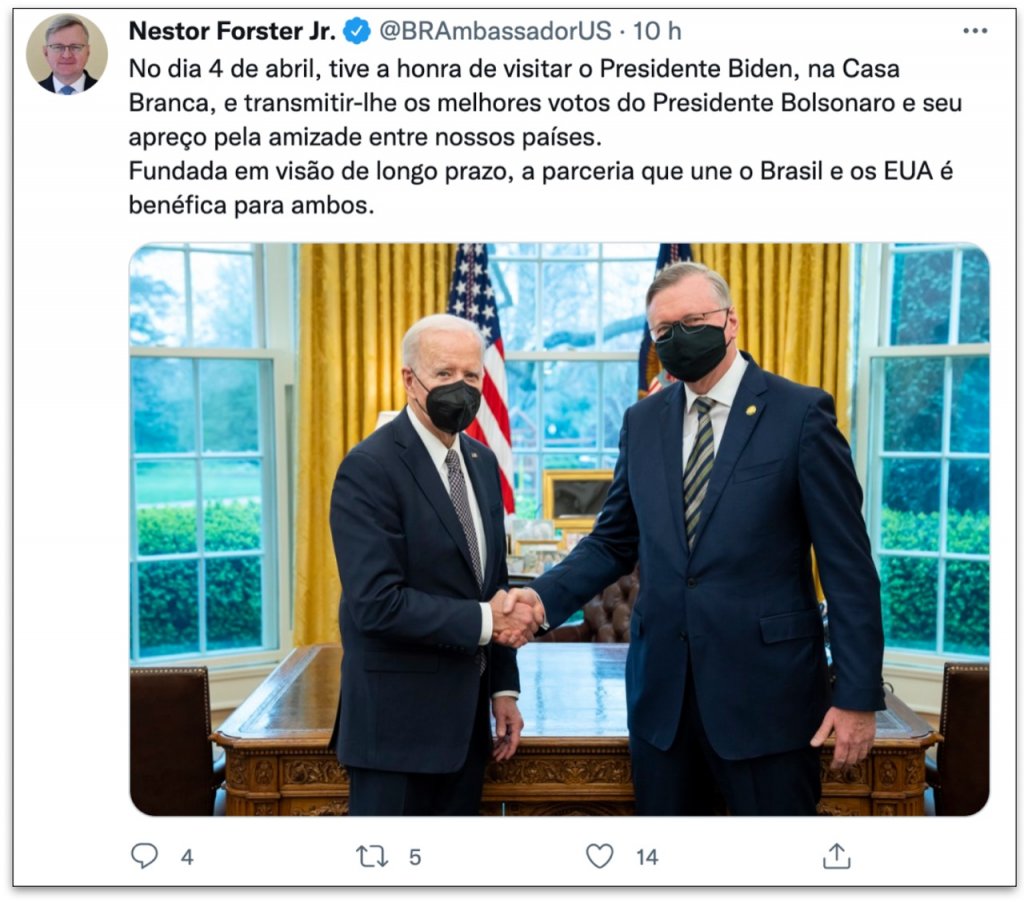The height and width of the screenshot is (903, 1024).
Task: Retweet using the arrows icon
Action: 372,856
